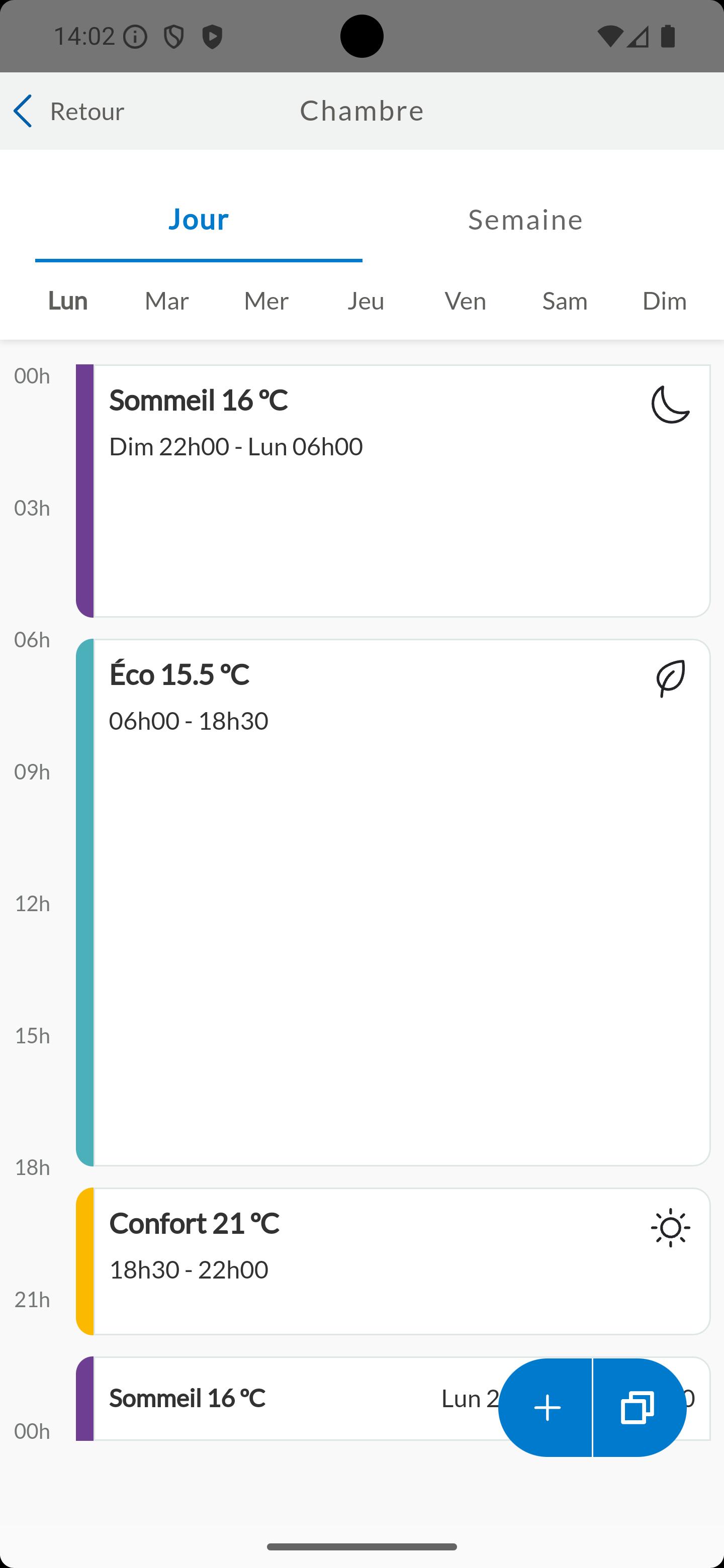Switch to the Semaine tab

525,219
